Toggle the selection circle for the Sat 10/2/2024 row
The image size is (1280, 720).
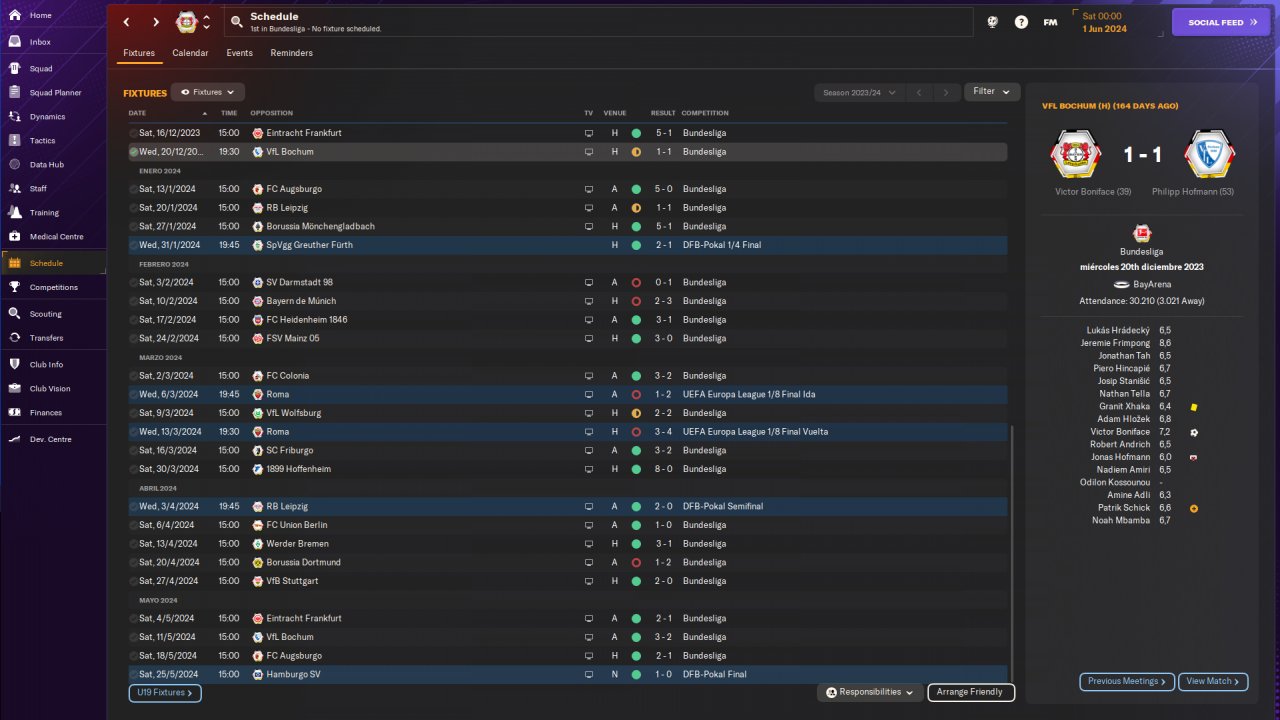click(x=134, y=301)
